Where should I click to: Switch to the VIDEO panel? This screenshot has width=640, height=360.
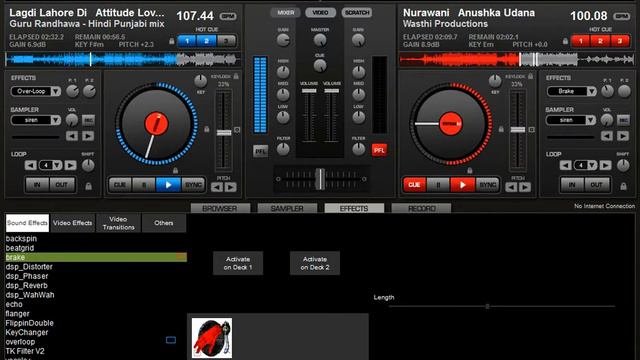pyautogui.click(x=320, y=13)
